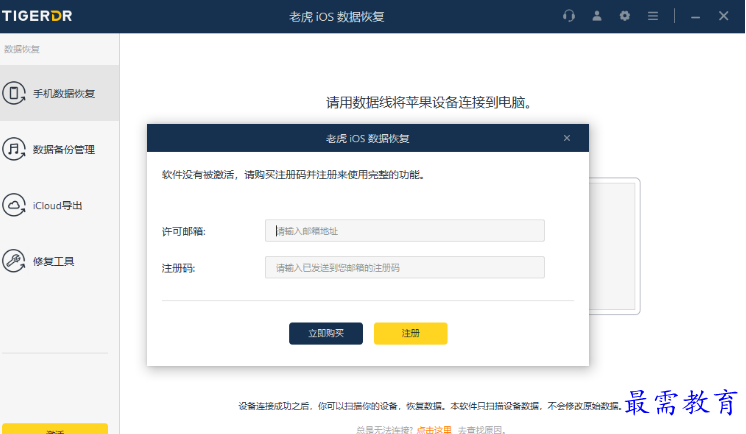This screenshot has width=746, height=434.
Task: Select 数据备份管理 sidebar item
Action: [x=59, y=149]
